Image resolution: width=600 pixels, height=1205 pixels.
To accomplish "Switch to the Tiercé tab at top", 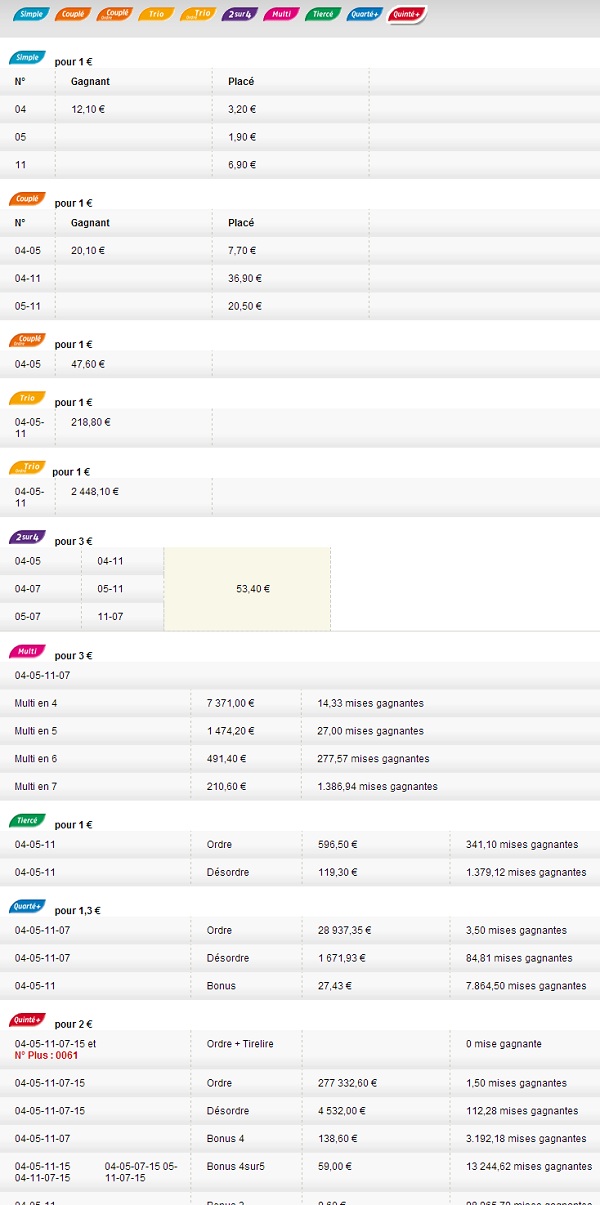I will click(323, 15).
